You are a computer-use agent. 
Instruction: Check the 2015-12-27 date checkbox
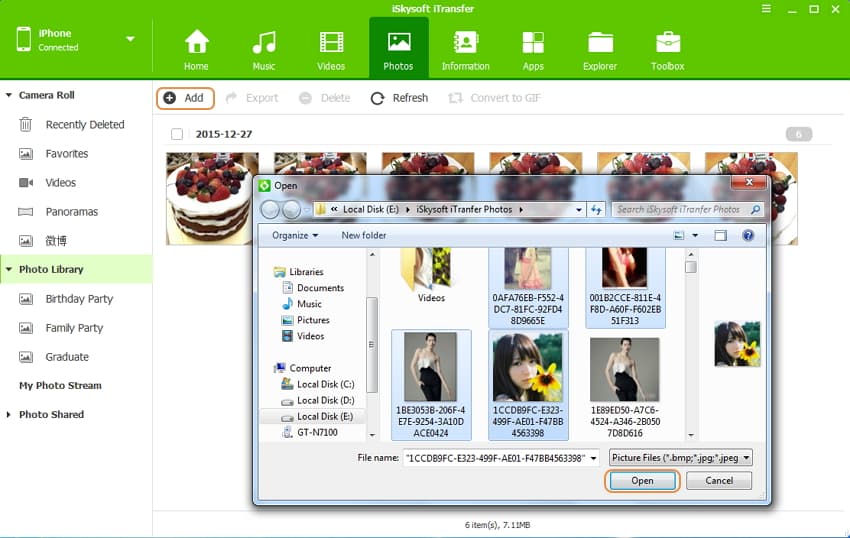click(x=177, y=134)
